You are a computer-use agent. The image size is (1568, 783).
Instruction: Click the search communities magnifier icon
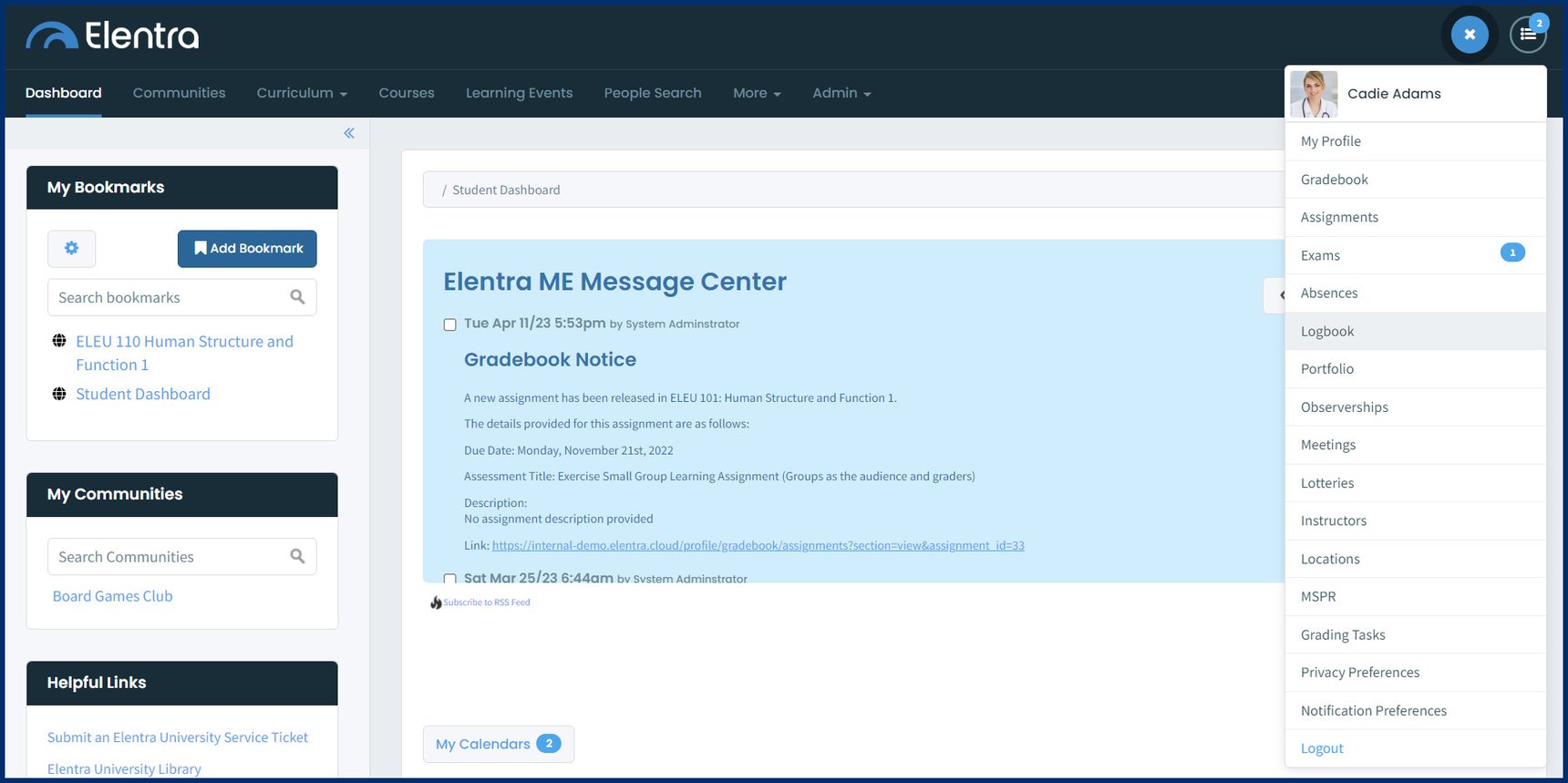click(x=297, y=556)
